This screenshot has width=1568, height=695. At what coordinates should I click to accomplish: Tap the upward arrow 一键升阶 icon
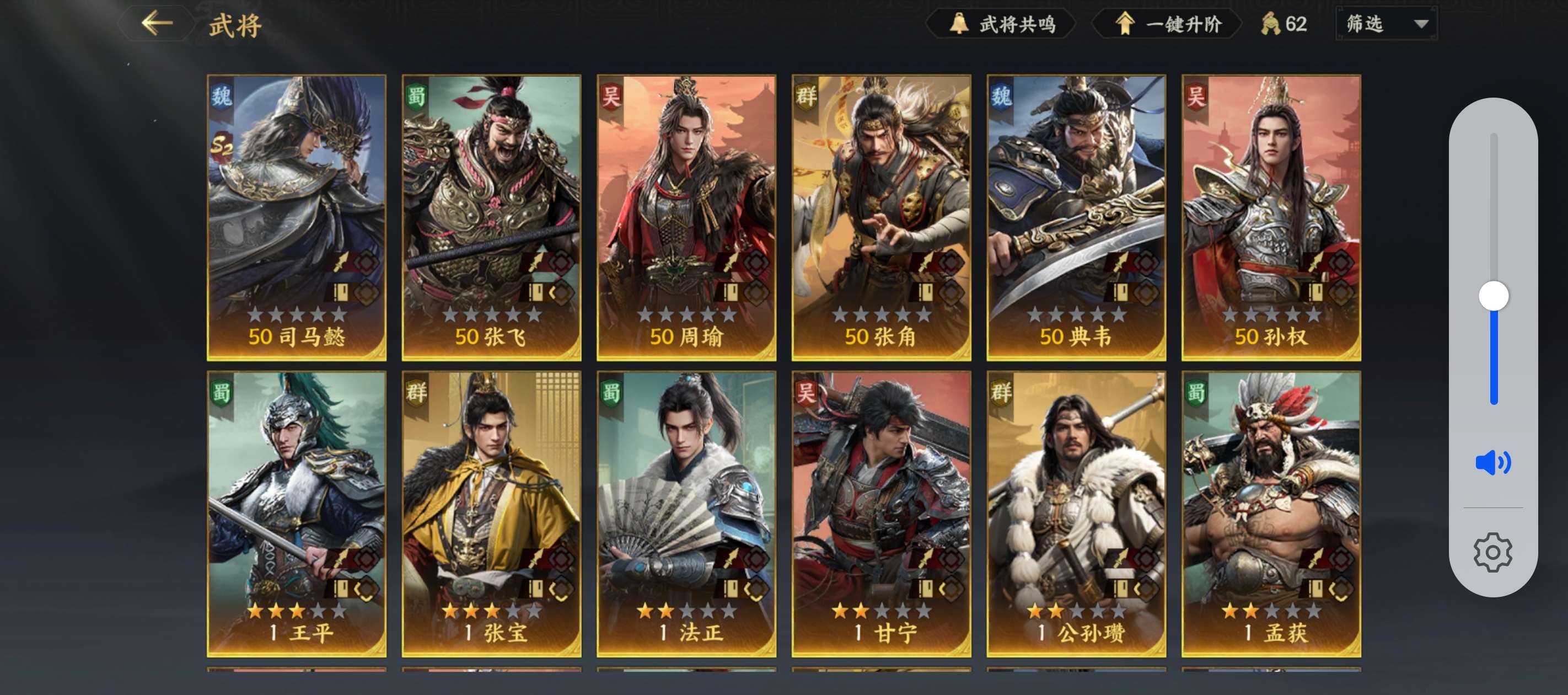pos(1124,24)
